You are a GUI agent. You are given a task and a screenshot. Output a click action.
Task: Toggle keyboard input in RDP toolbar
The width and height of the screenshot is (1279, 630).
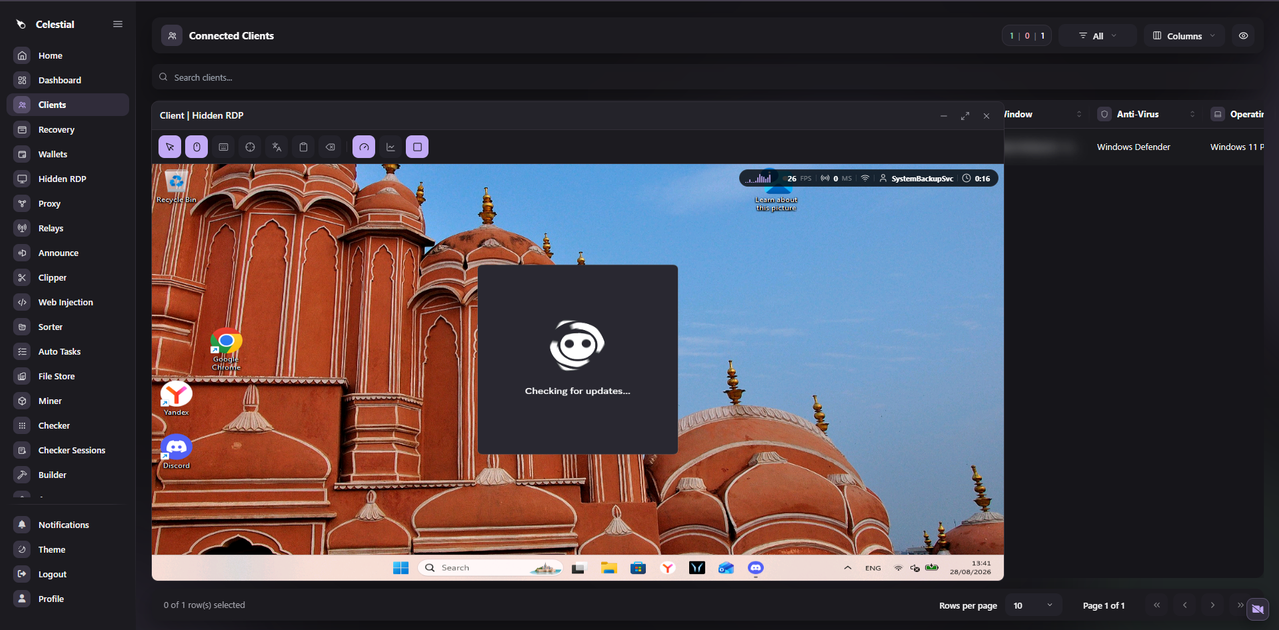(x=223, y=147)
